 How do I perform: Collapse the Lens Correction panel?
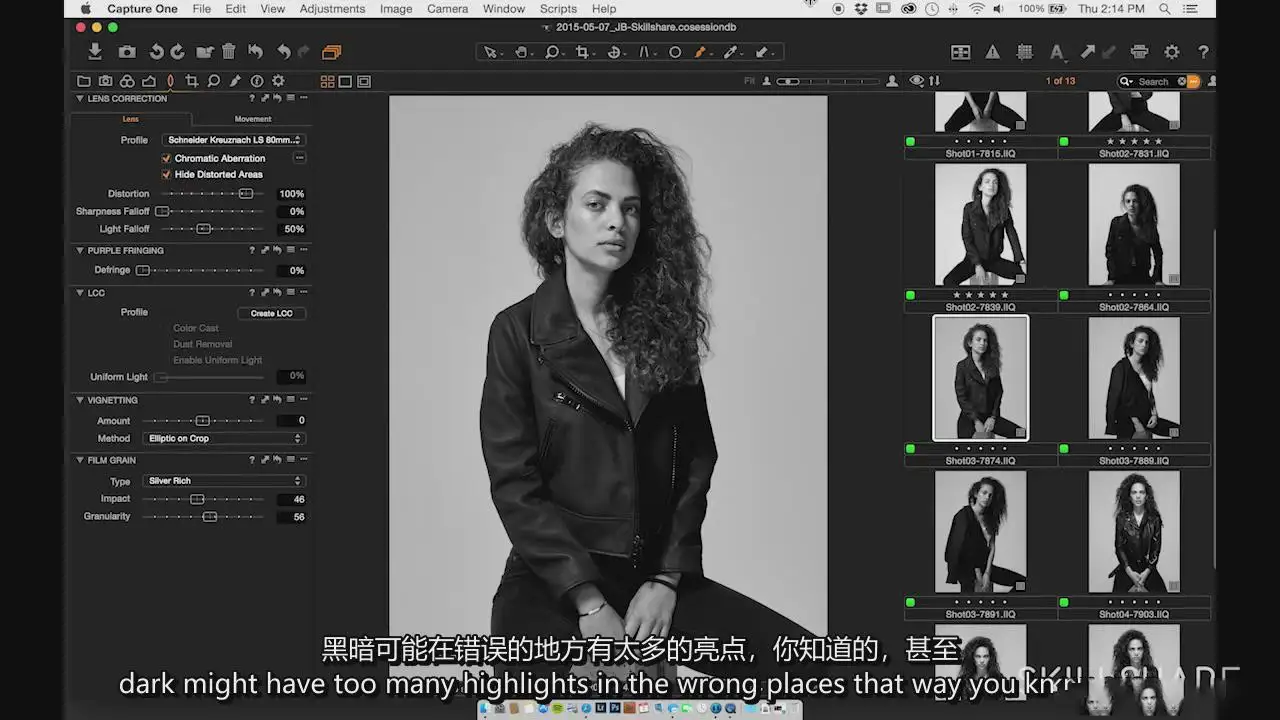click(80, 98)
